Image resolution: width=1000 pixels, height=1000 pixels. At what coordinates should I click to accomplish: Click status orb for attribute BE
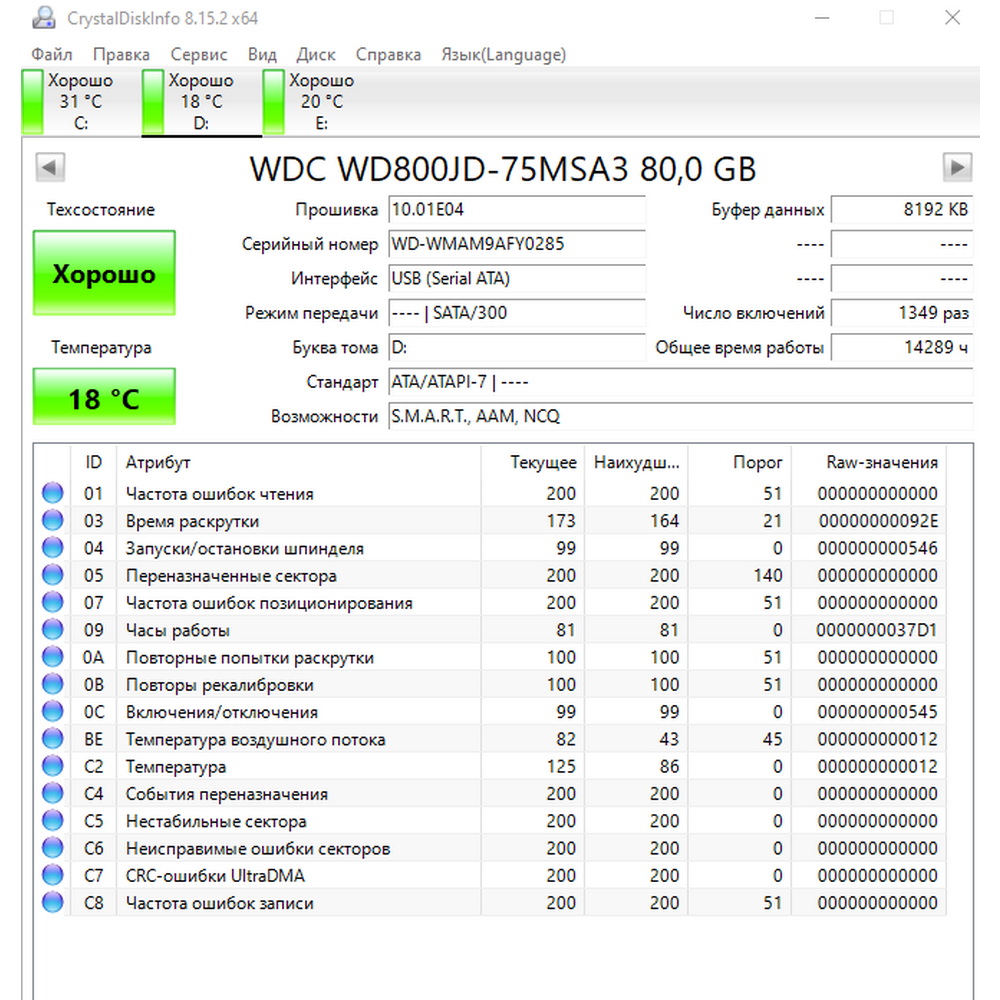click(53, 739)
